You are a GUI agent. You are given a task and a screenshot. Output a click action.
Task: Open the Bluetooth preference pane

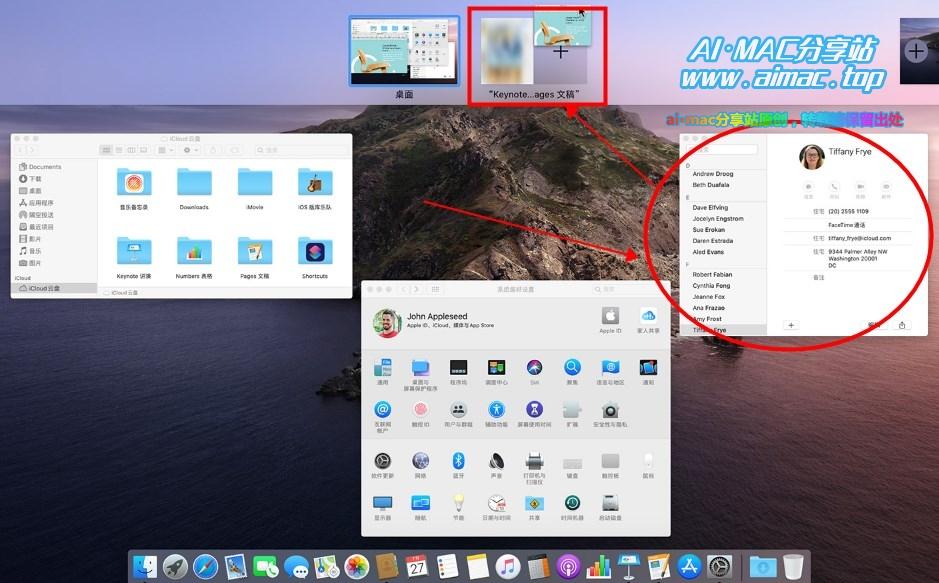[x=458, y=461]
